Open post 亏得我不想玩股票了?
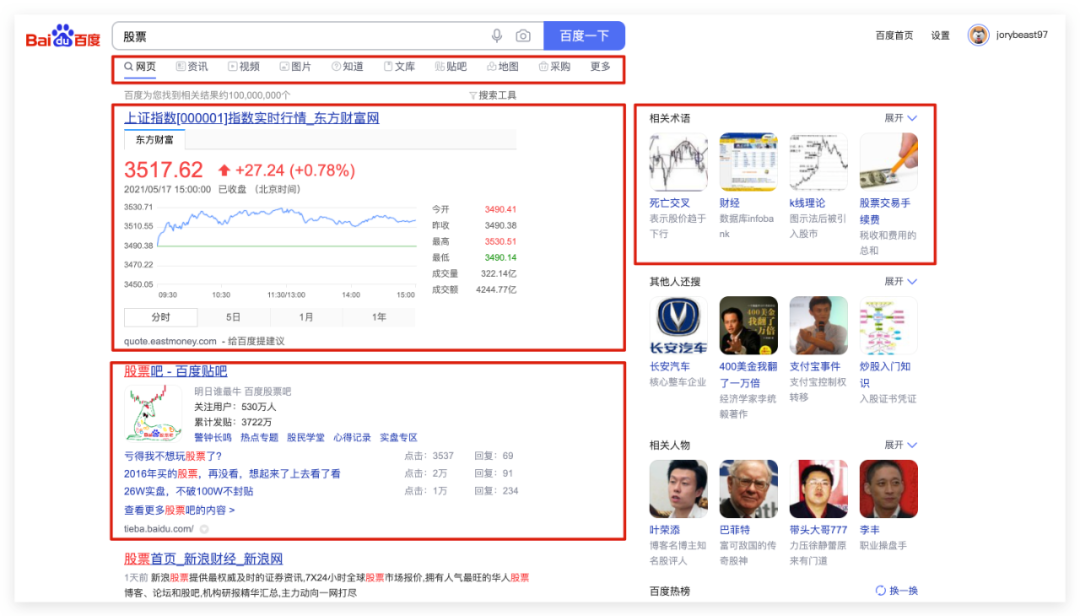The height and width of the screenshot is (616, 1080). tap(173, 456)
